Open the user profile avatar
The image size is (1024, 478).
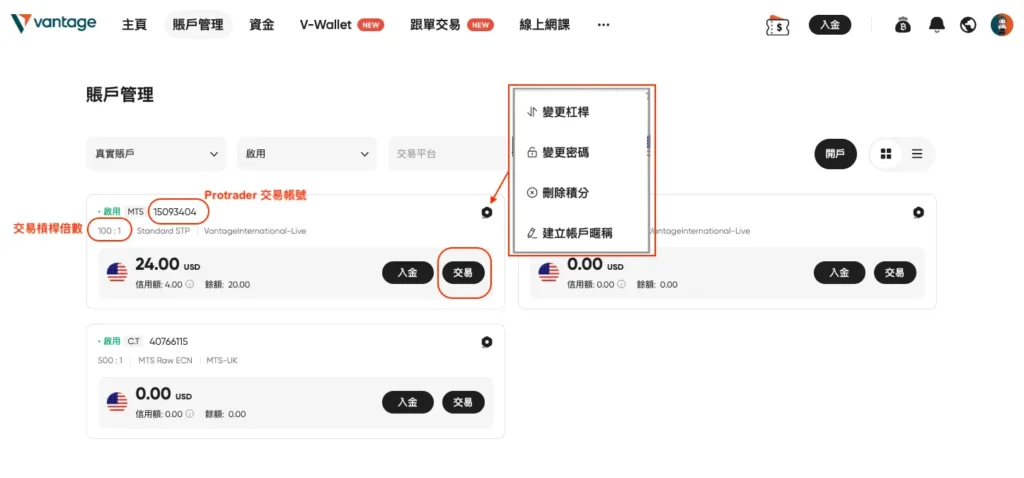pyautogui.click(x=1001, y=25)
